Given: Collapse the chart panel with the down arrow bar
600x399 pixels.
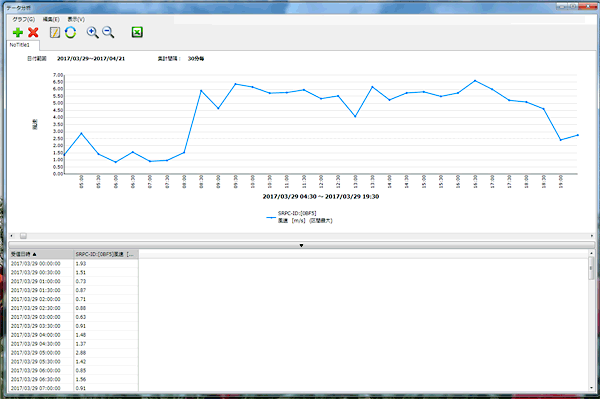Looking at the screenshot, I should pos(302,245).
